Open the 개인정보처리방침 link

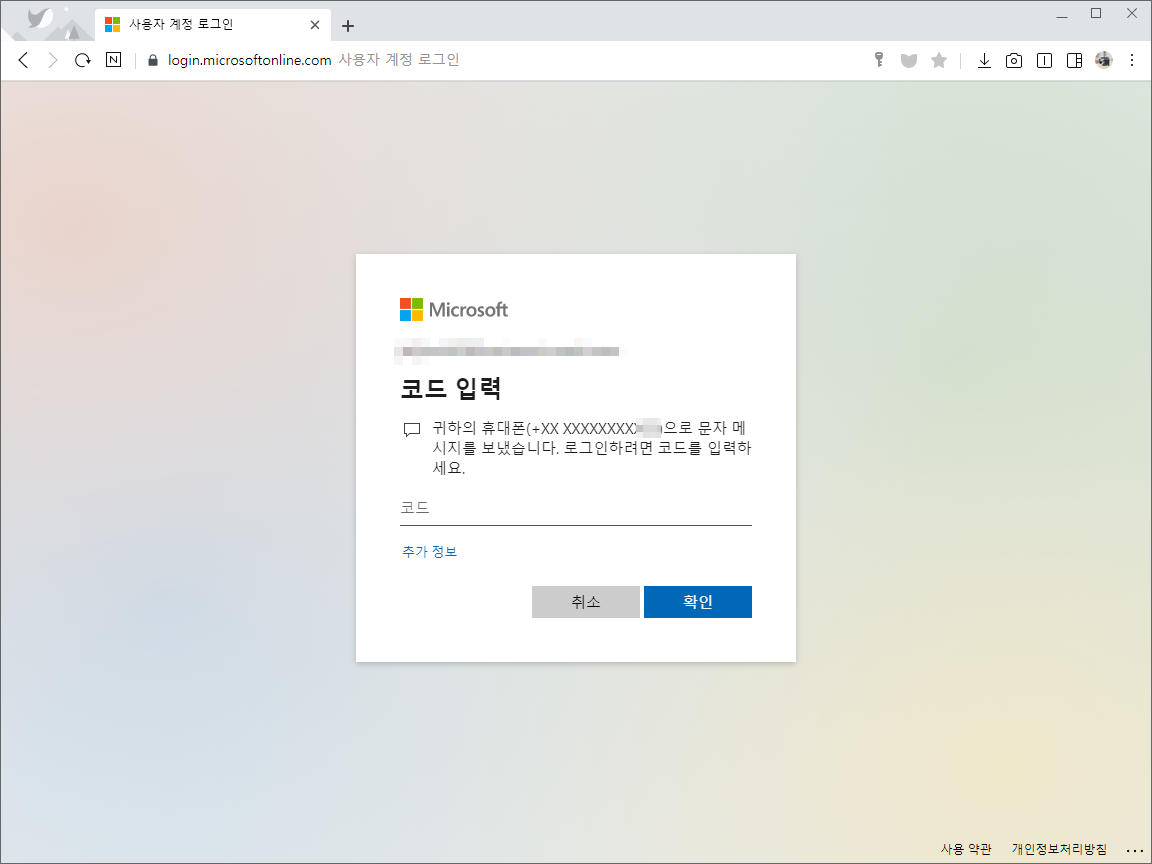1059,849
